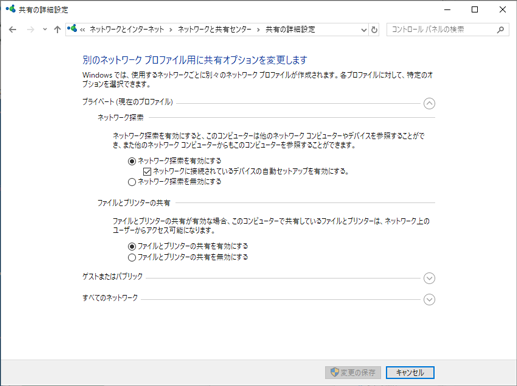The image size is (517, 386).
Task: Go back using the left arrow
Action: click(13, 30)
